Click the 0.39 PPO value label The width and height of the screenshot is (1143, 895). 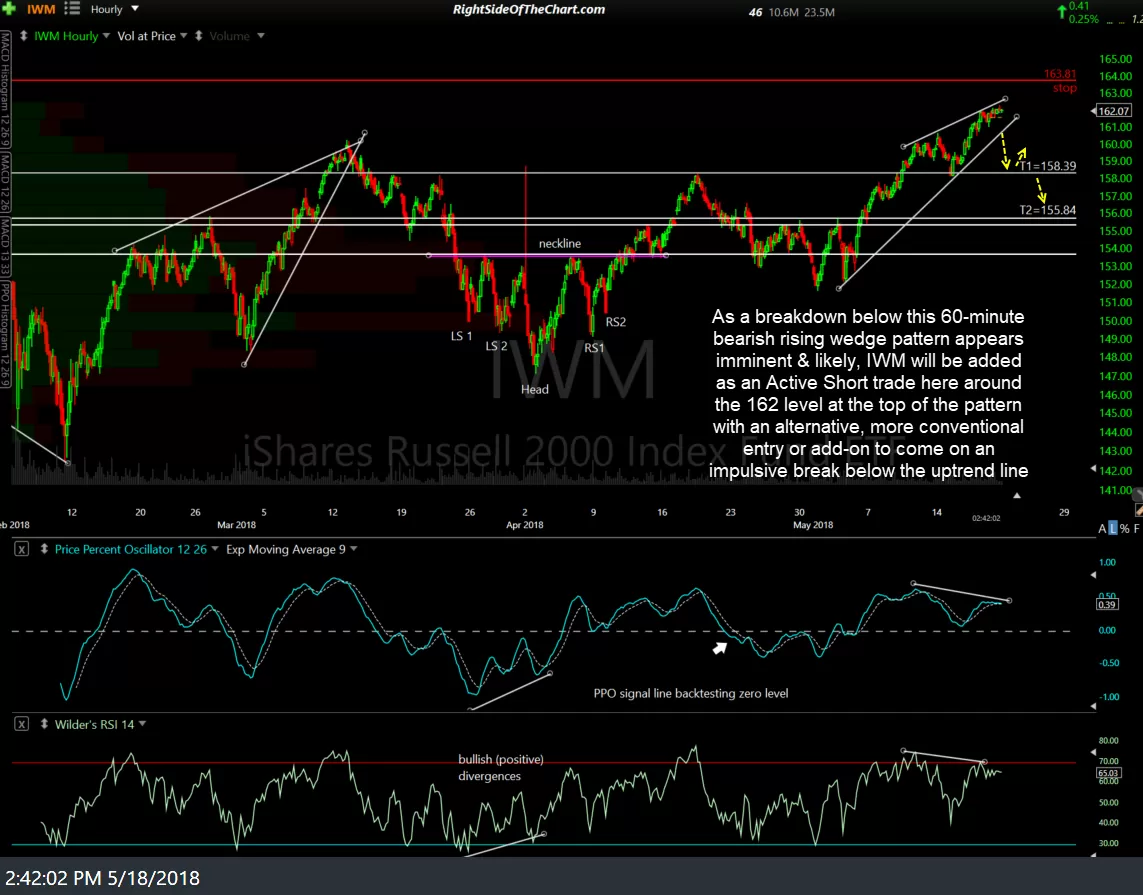pyautogui.click(x=1107, y=604)
